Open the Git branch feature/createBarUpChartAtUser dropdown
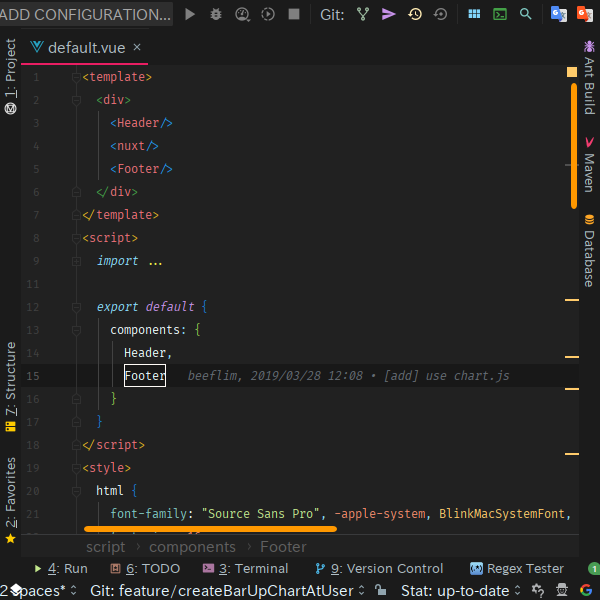The width and height of the screenshot is (600, 600). pyautogui.click(x=227, y=590)
